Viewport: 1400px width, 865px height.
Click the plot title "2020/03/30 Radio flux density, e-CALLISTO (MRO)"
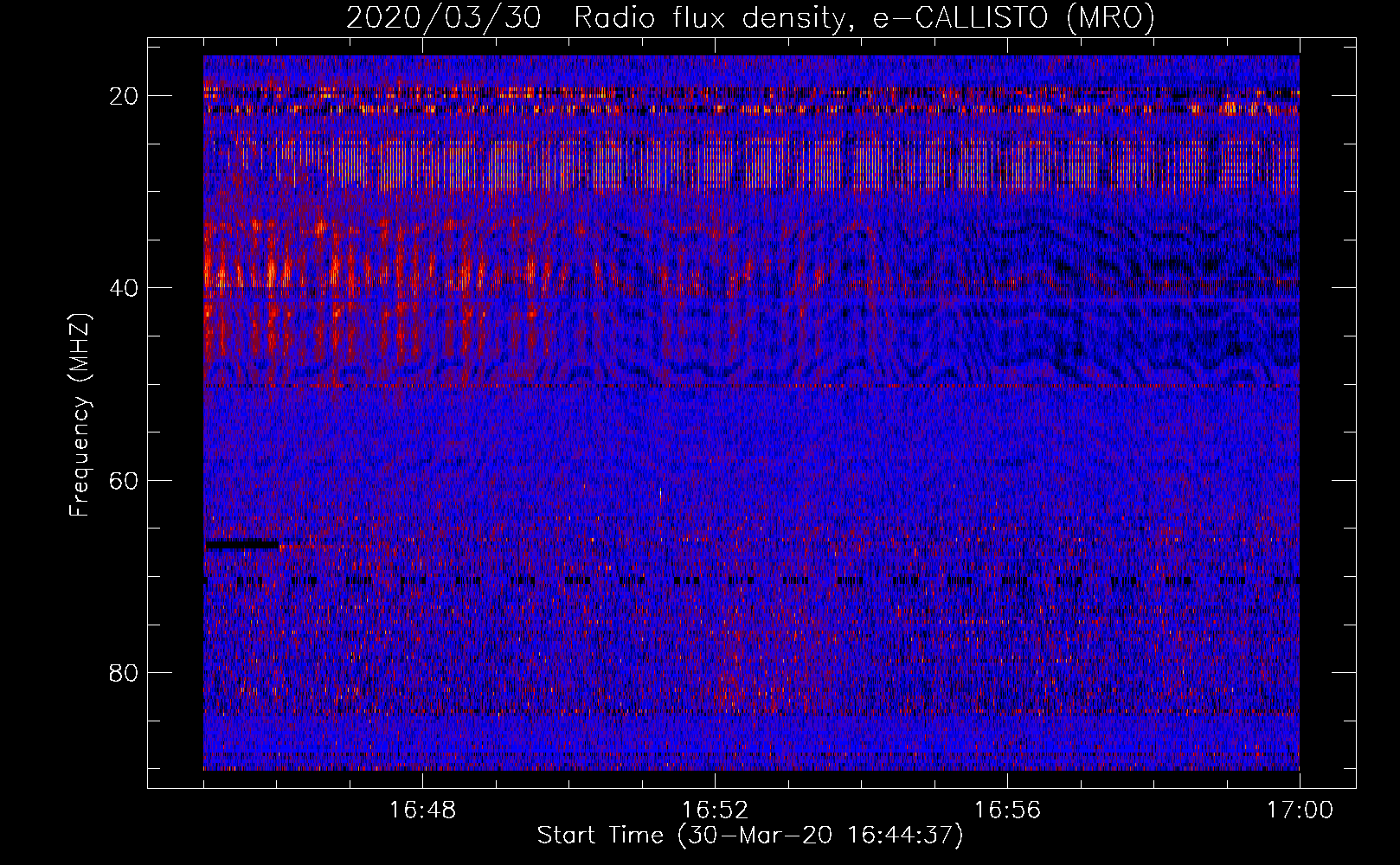pos(750,17)
